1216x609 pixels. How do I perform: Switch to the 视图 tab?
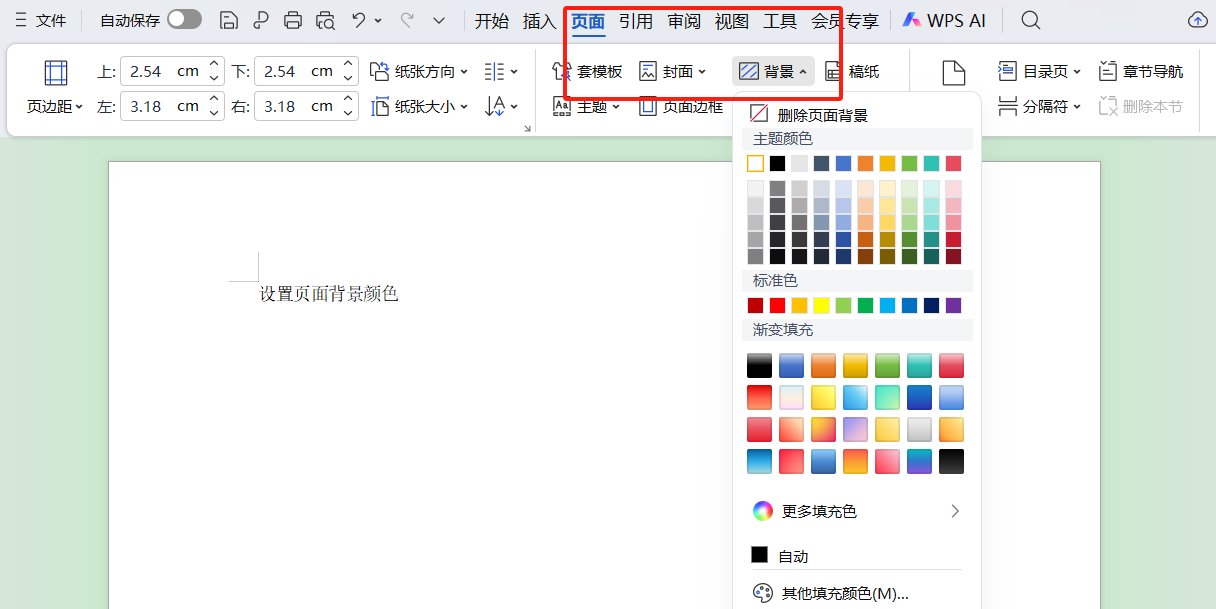(732, 21)
